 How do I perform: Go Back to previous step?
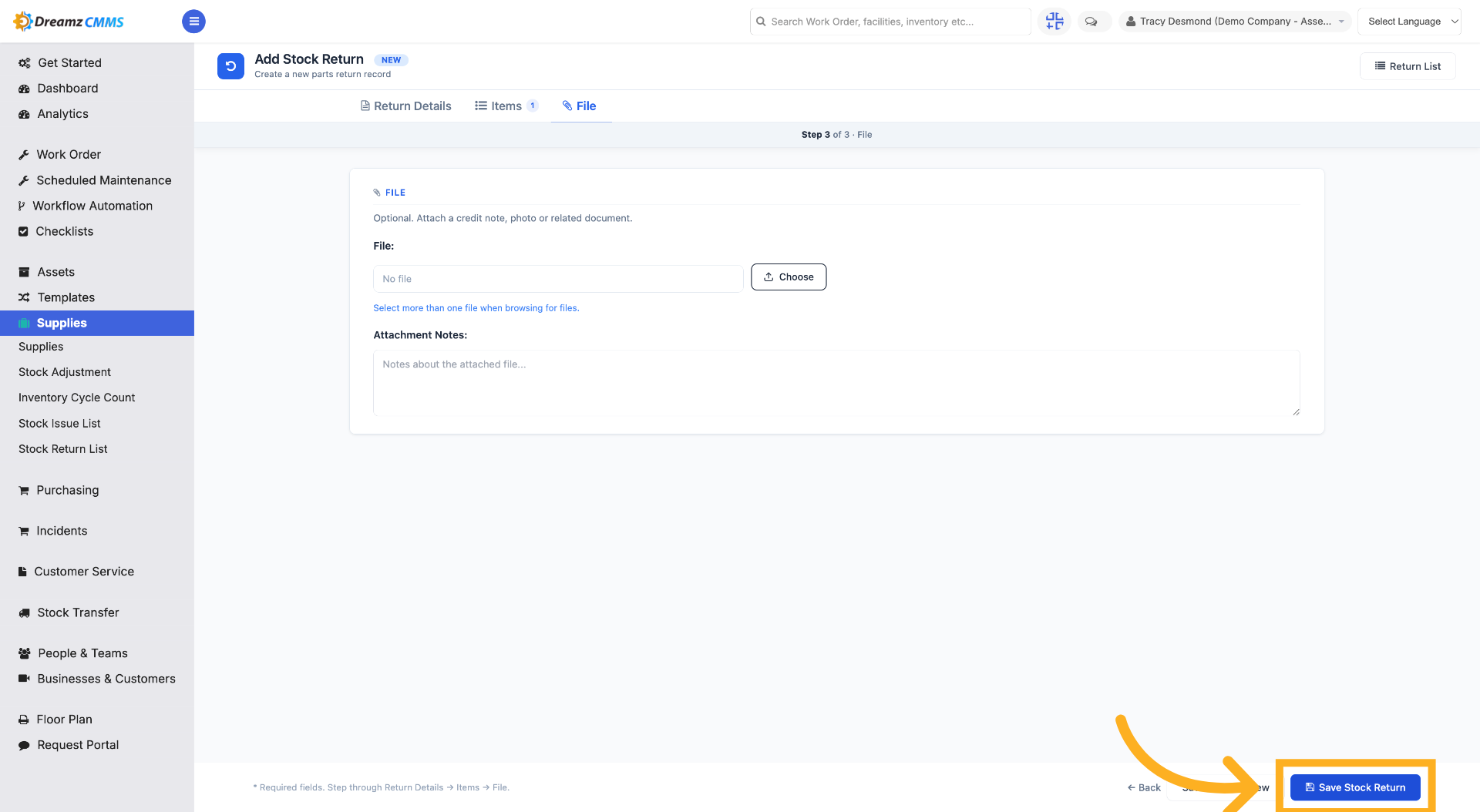(1144, 787)
